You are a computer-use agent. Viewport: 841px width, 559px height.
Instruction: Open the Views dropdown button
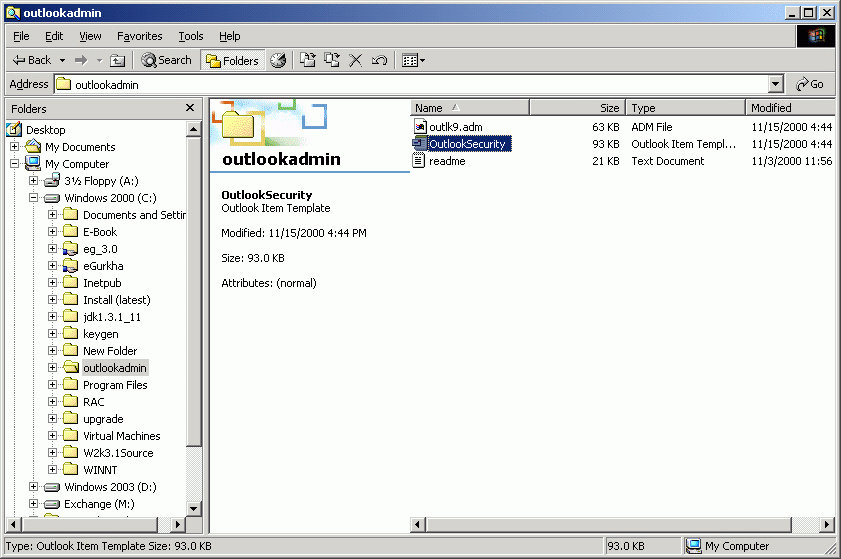pyautogui.click(x=413, y=61)
